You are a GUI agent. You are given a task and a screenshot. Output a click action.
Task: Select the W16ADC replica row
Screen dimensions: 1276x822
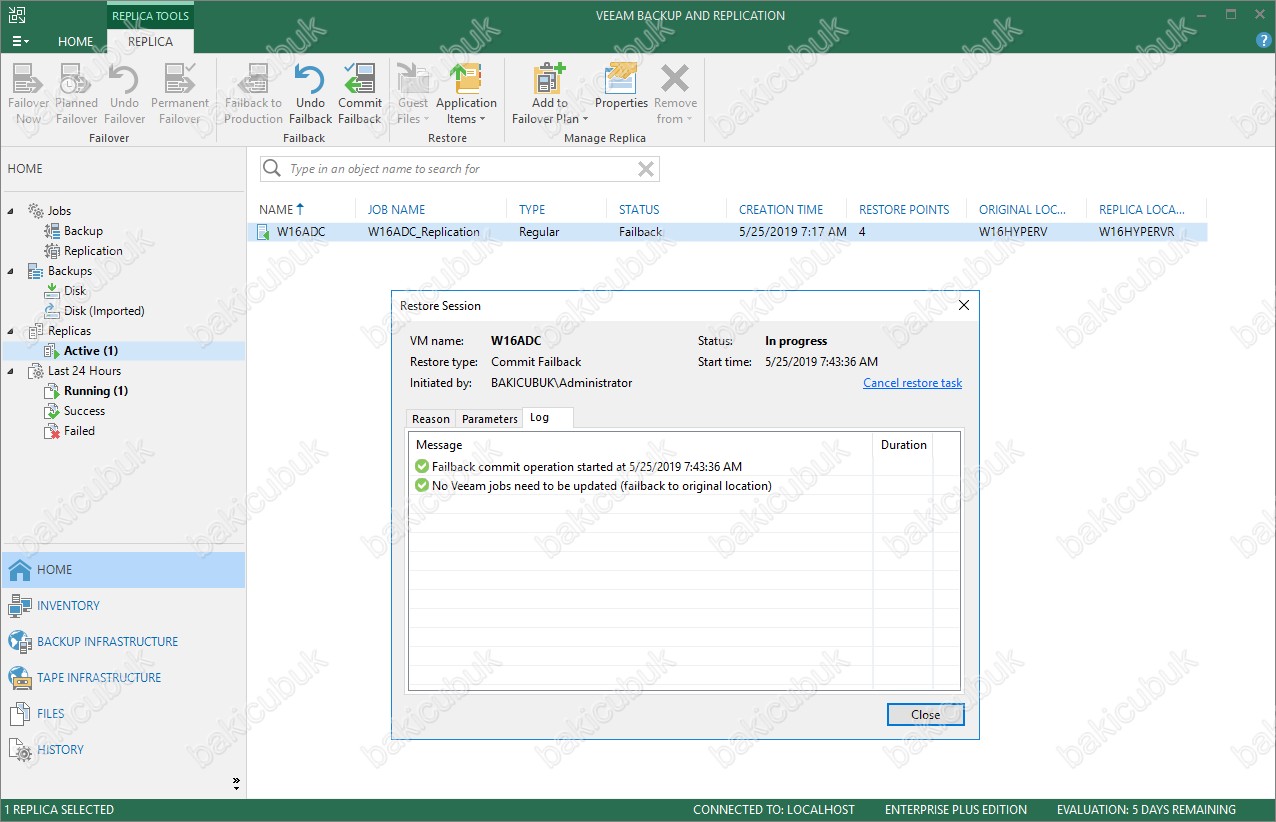point(727,232)
